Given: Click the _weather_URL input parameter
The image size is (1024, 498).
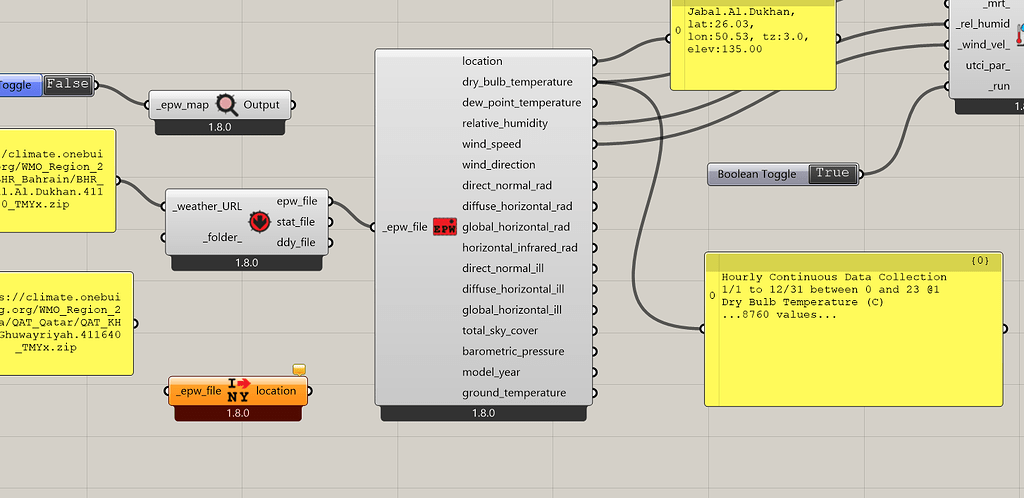Looking at the screenshot, I should 207,206.
